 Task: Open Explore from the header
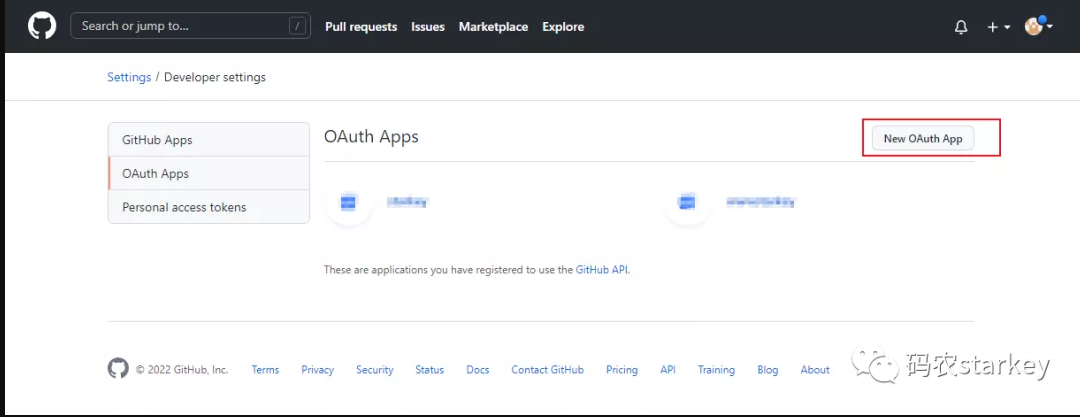coord(563,27)
